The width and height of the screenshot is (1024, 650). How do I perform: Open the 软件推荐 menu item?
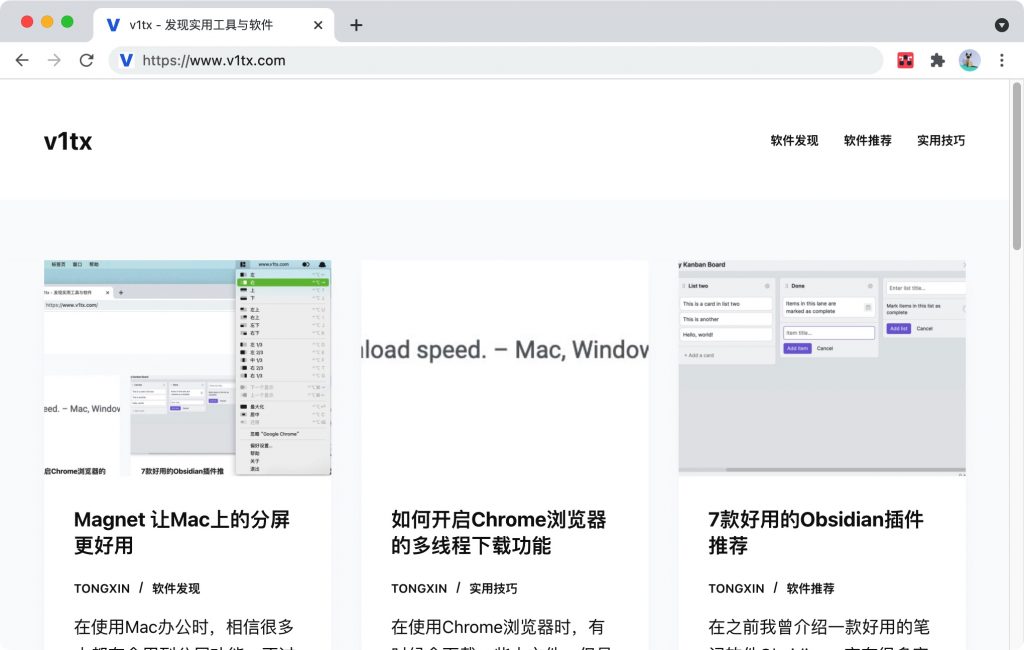click(x=867, y=140)
